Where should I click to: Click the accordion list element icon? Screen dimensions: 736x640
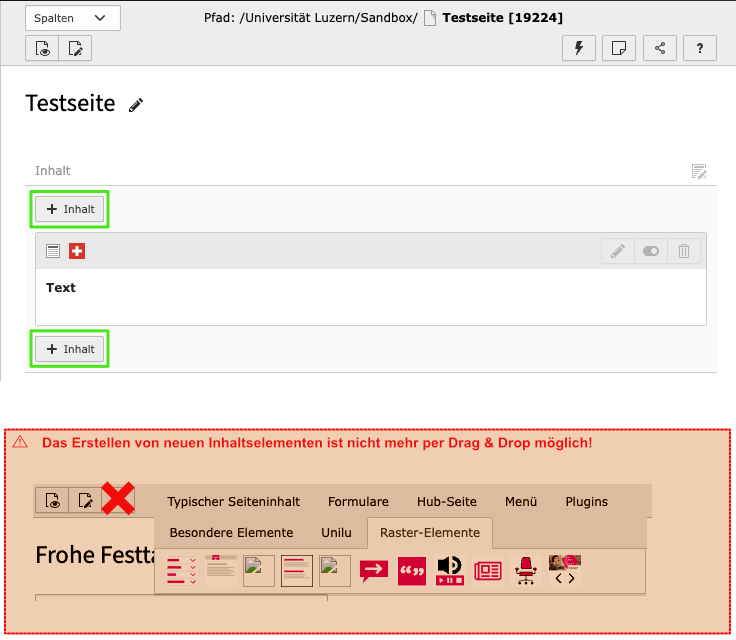click(182, 571)
